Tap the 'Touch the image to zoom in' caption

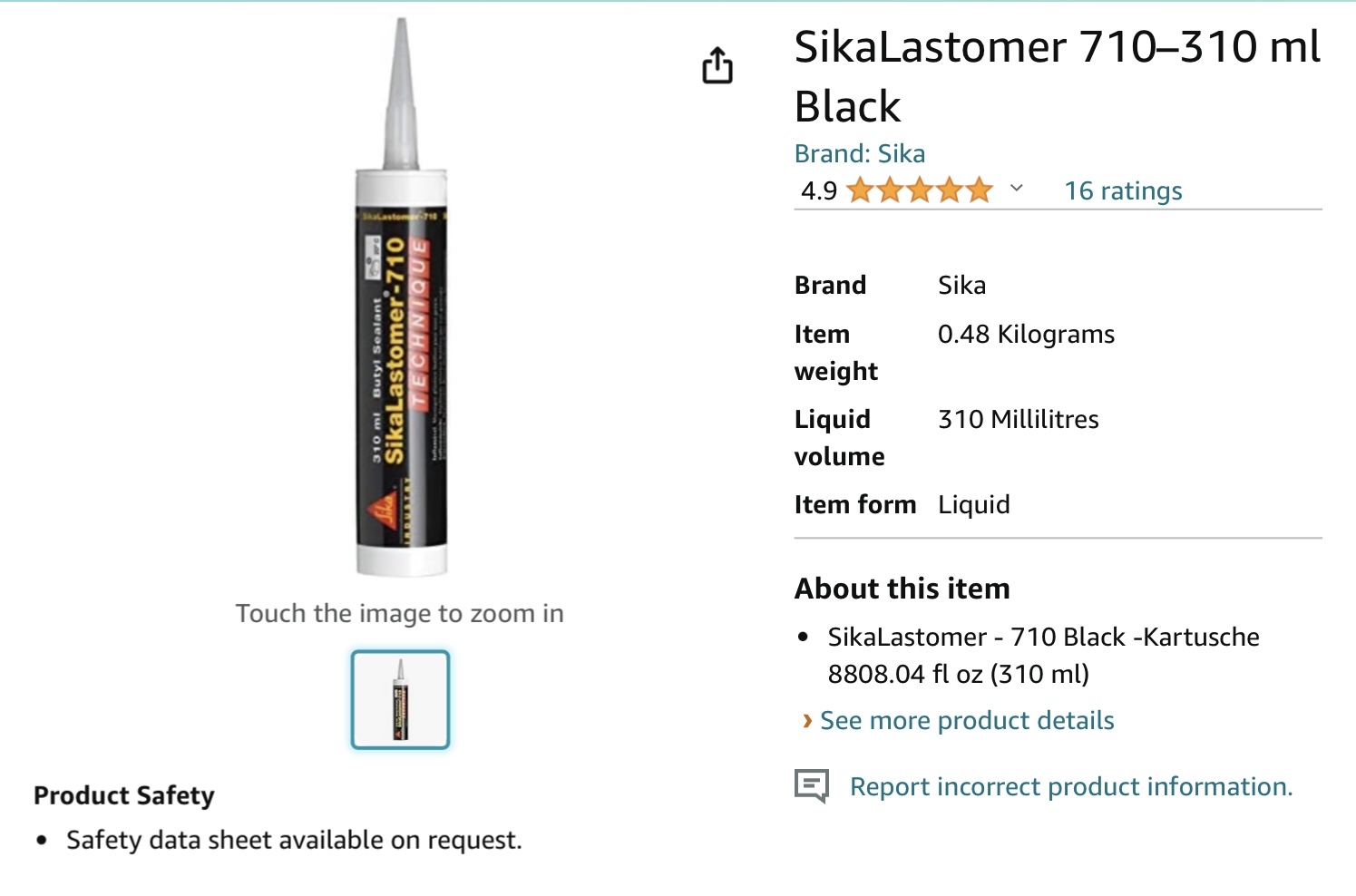tap(400, 614)
